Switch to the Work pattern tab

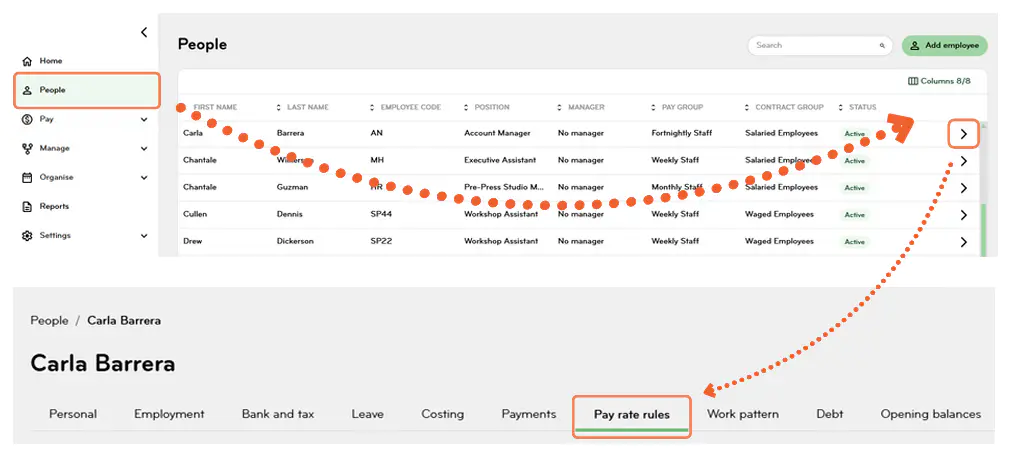(742, 414)
